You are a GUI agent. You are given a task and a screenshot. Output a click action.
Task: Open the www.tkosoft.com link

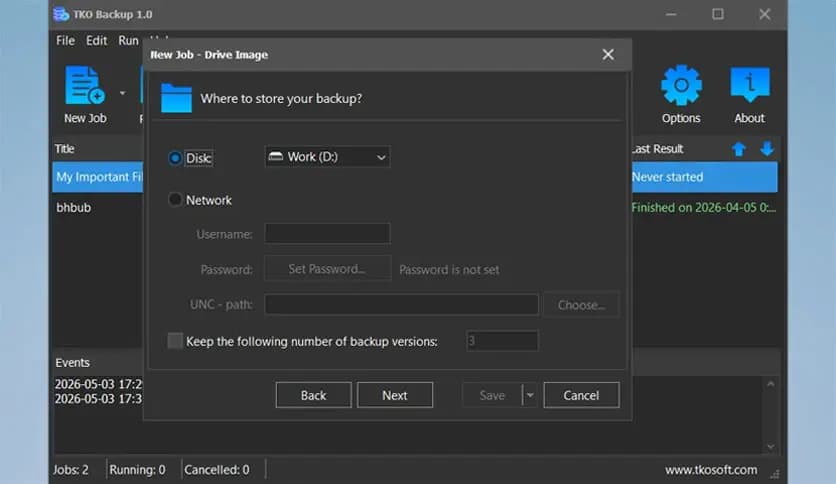(711, 470)
